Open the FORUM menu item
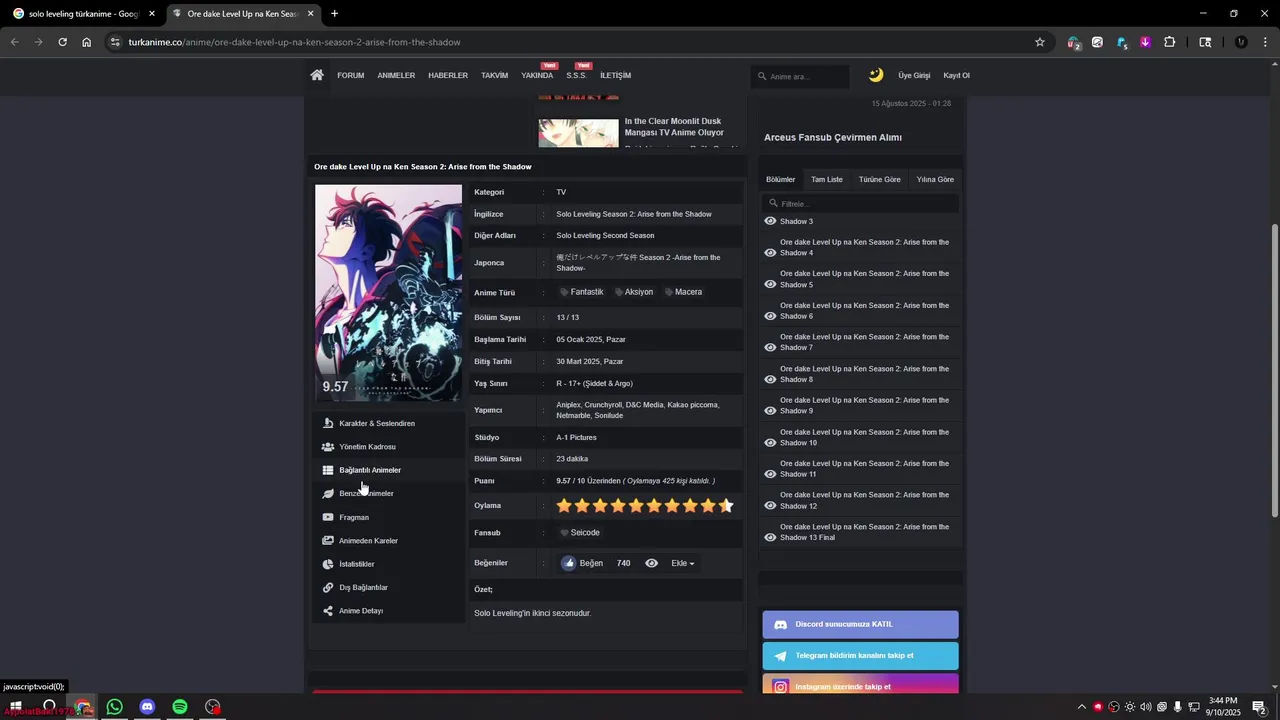Viewport: 1280px width, 720px height. coord(350,75)
